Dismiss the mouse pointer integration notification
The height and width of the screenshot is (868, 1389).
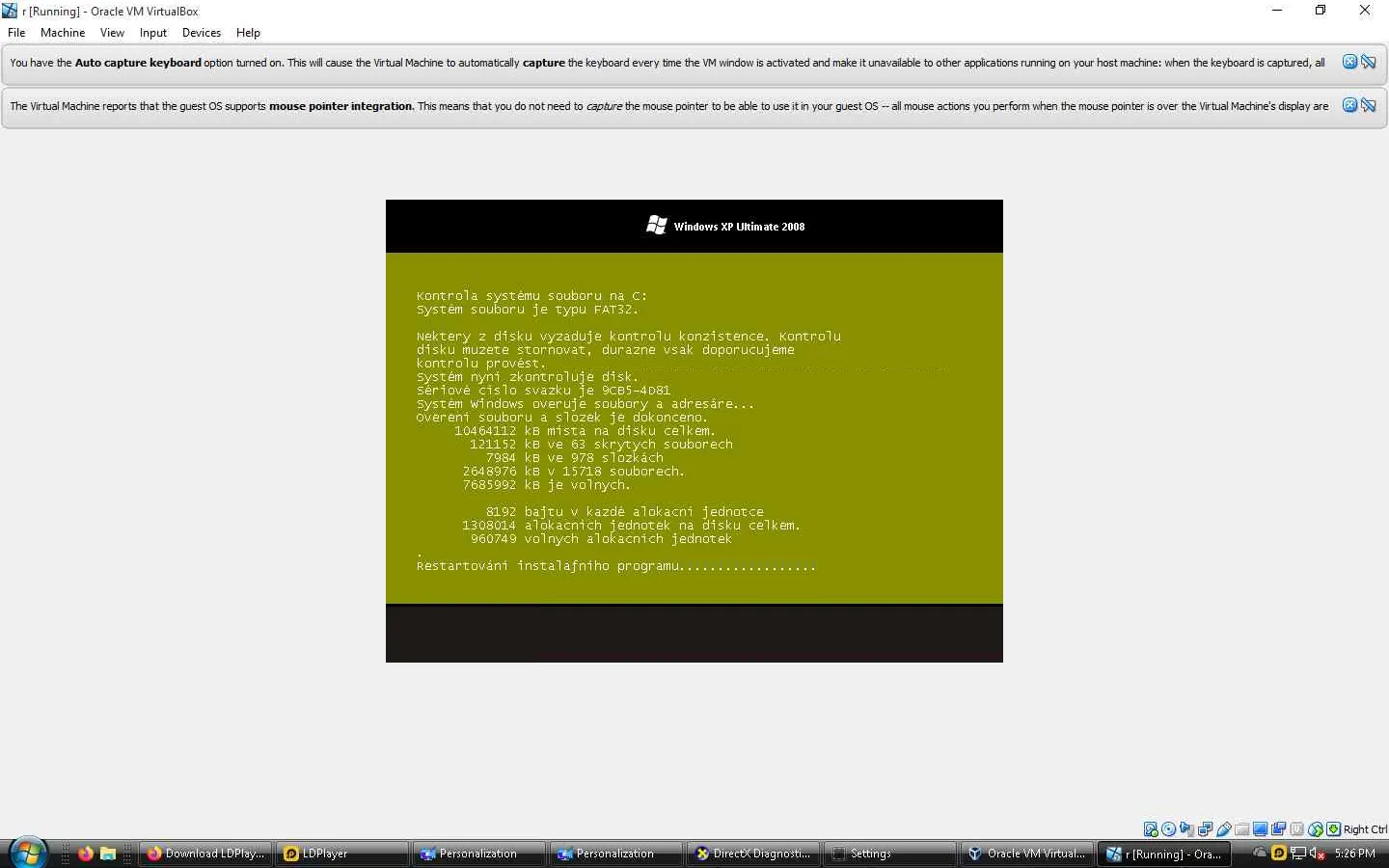coord(1350,105)
